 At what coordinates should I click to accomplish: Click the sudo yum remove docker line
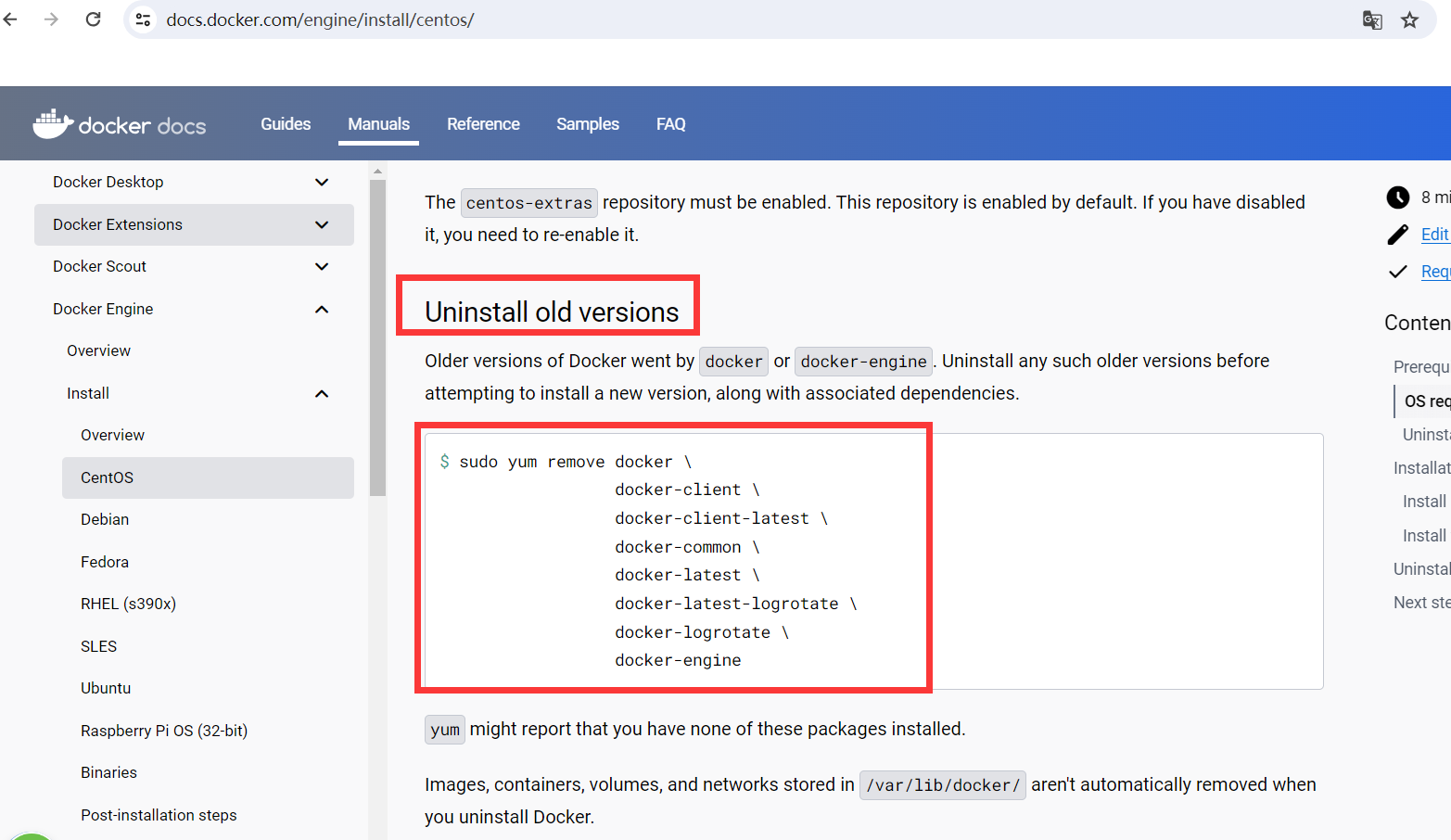tap(566, 462)
